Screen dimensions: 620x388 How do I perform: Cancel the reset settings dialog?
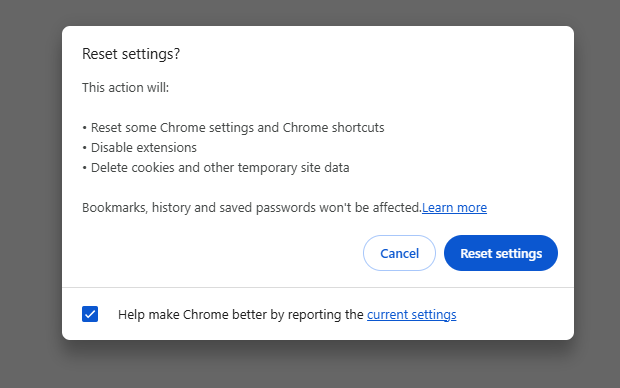(x=399, y=253)
